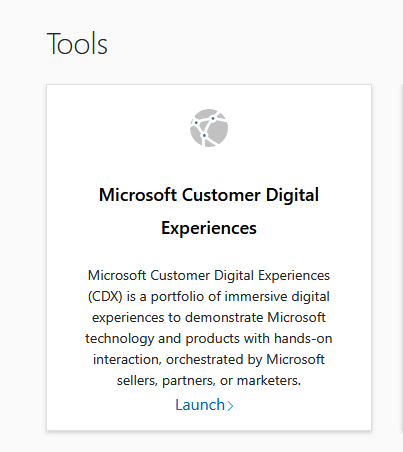The height and width of the screenshot is (452, 403).
Task: Click the "experiences to demonstrate Microsoft" line
Action: point(209,317)
